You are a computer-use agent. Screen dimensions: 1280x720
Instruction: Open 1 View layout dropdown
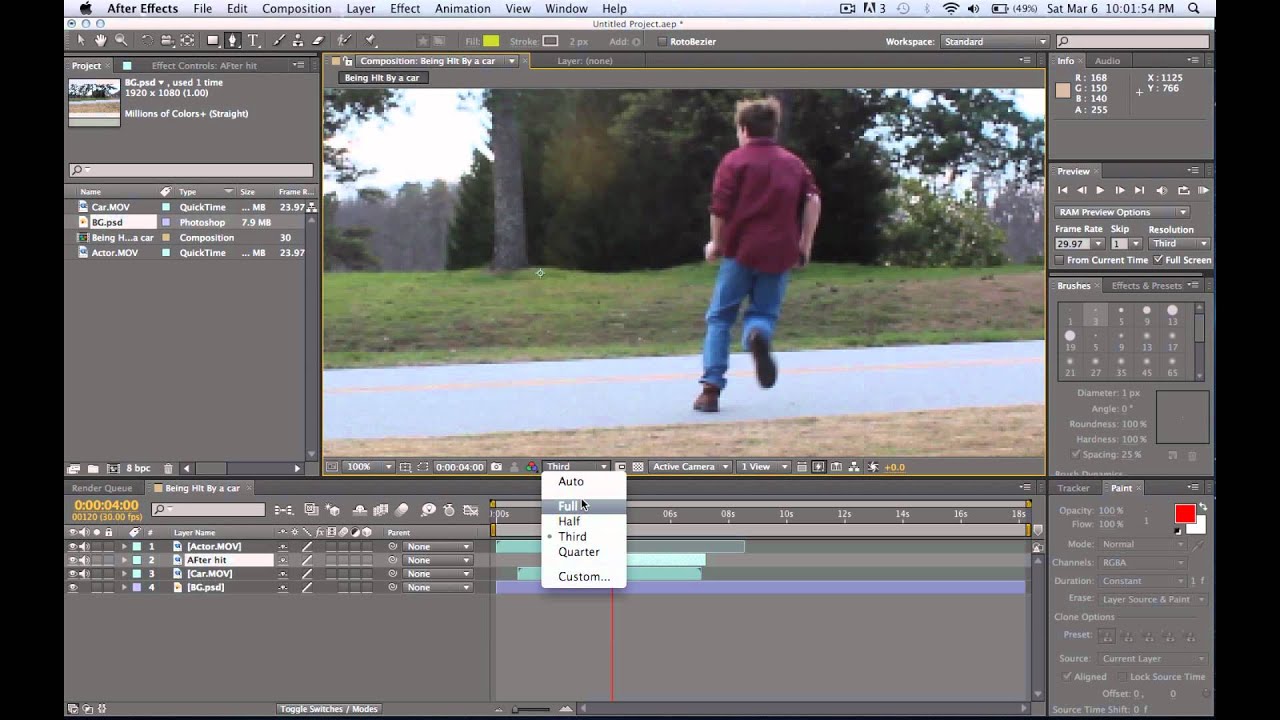click(763, 467)
